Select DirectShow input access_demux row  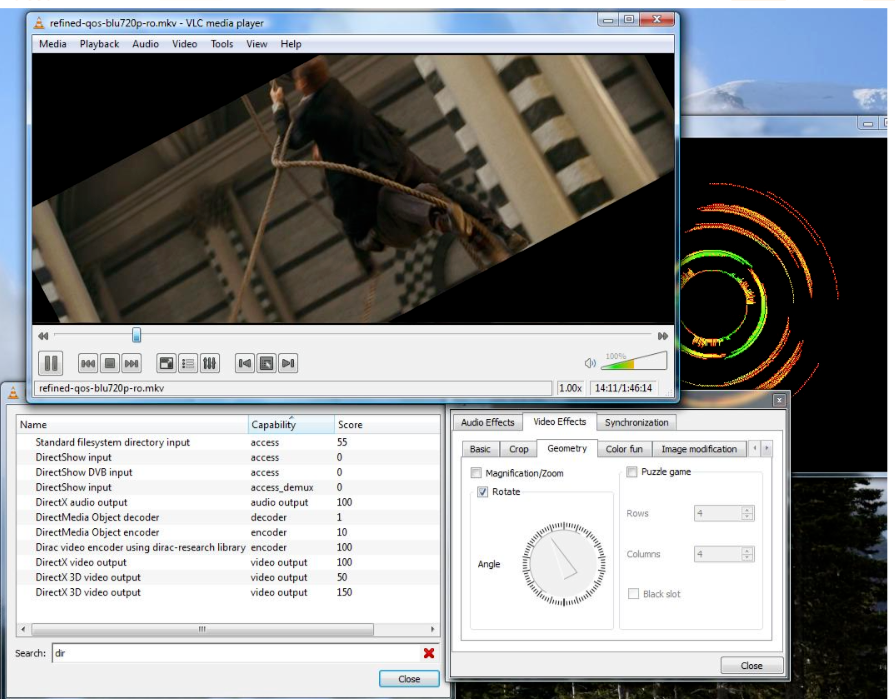(x=228, y=487)
